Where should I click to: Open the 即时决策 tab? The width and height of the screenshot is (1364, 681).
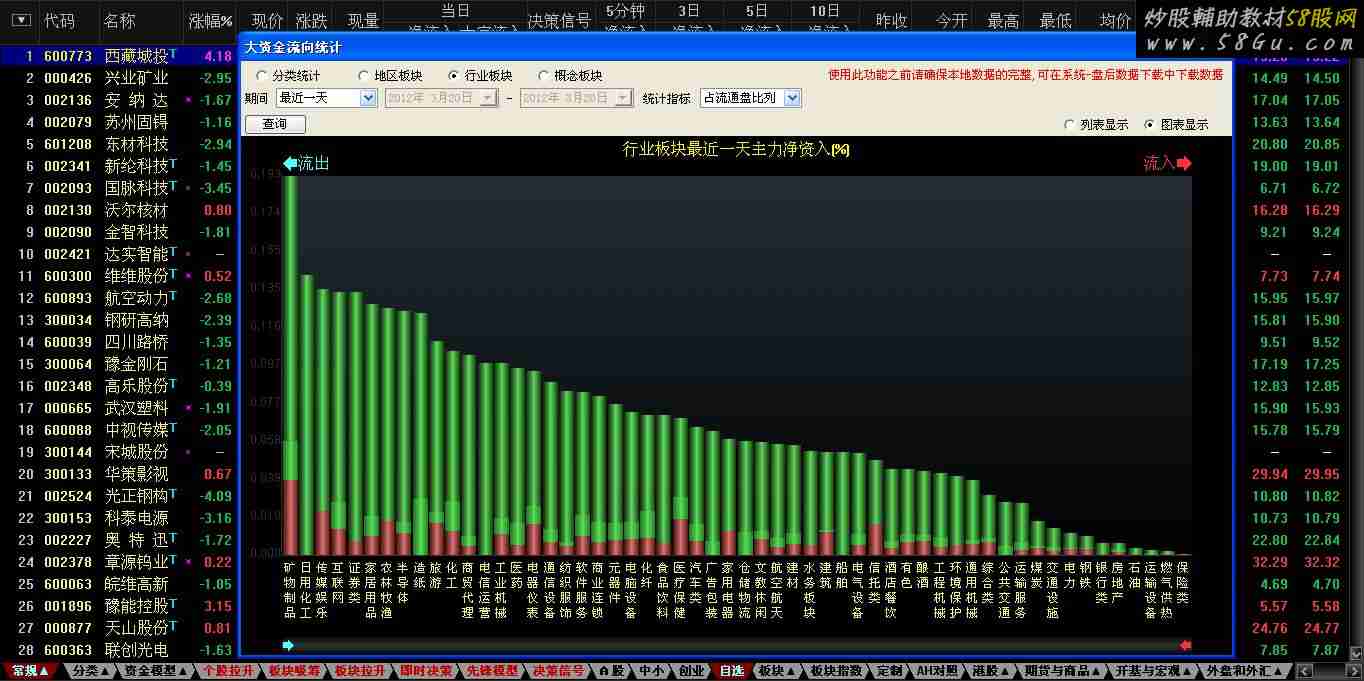426,671
